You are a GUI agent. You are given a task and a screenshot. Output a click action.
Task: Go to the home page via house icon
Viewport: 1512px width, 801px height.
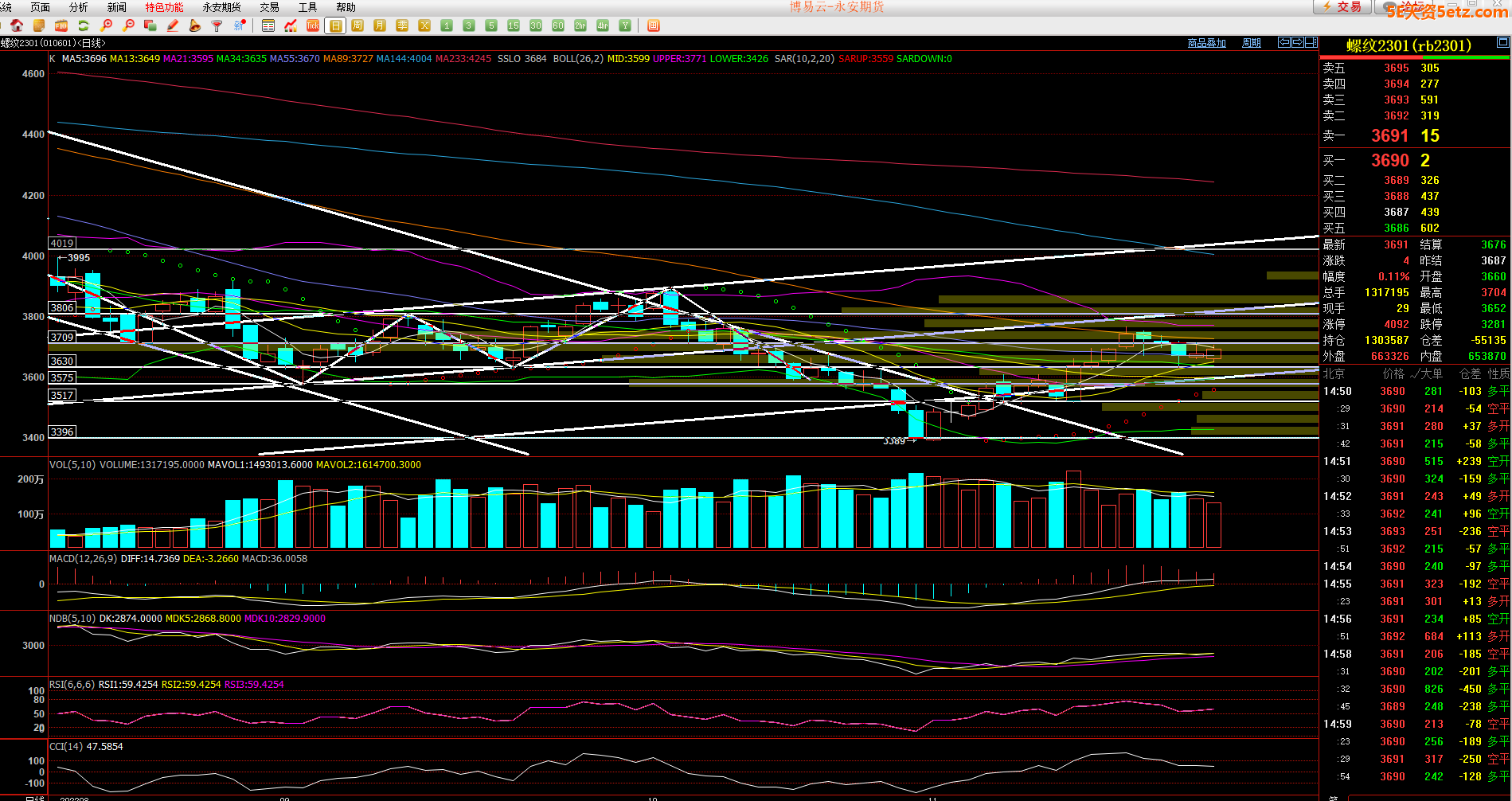pyautogui.click(x=17, y=25)
